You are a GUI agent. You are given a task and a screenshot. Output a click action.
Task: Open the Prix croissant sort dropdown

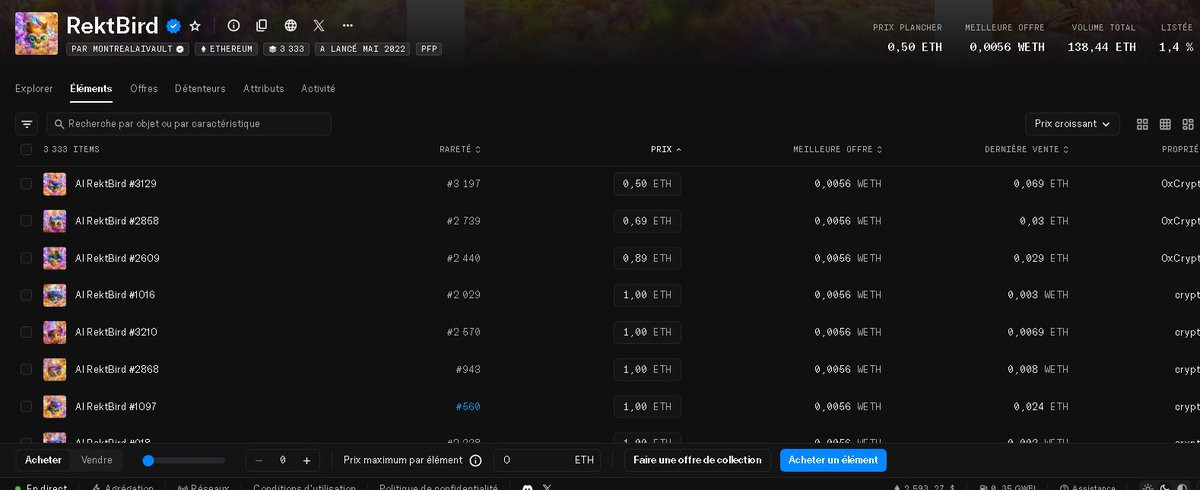pyautogui.click(x=1072, y=124)
